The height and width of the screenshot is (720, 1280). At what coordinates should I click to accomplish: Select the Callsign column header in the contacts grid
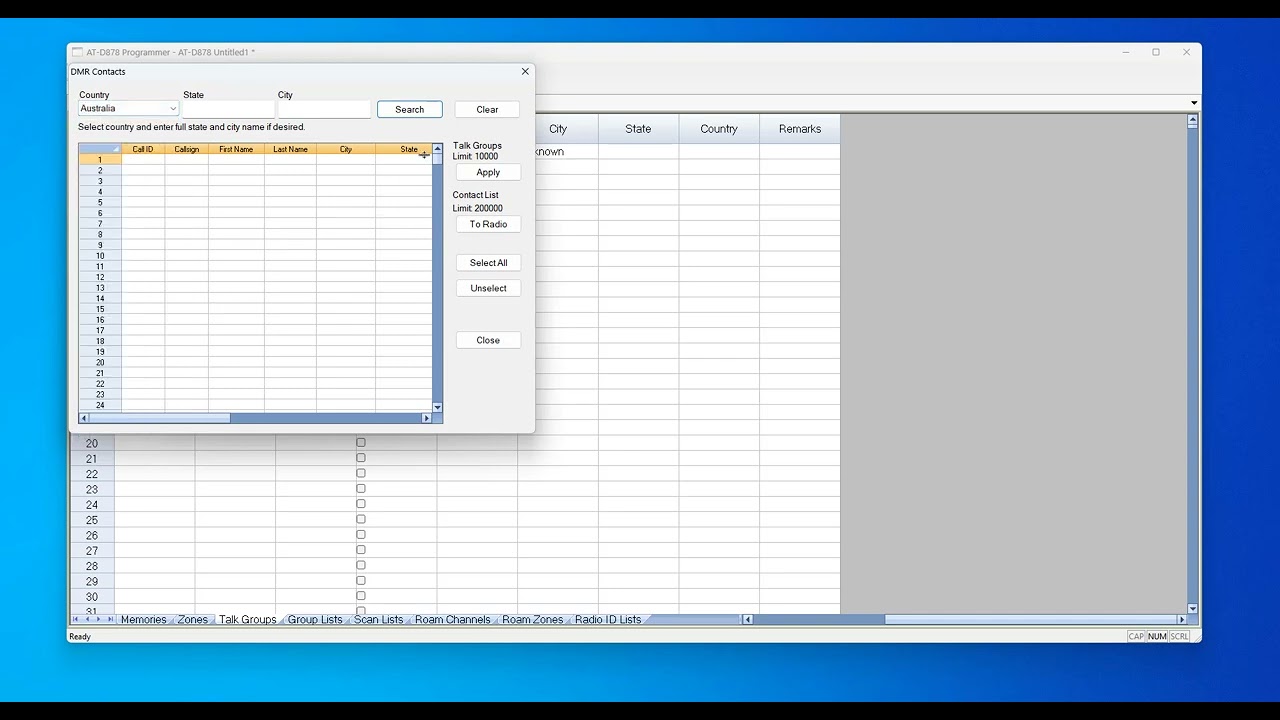pyautogui.click(x=187, y=149)
